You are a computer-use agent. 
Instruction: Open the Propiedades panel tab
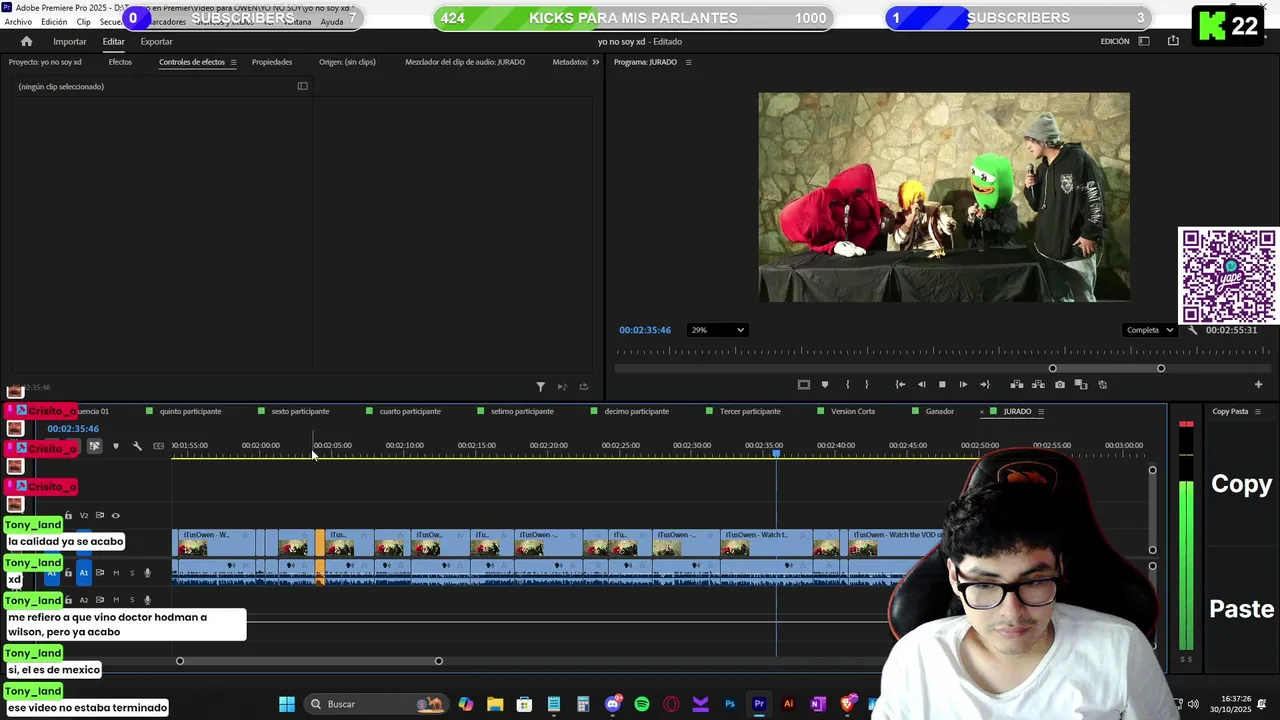(x=272, y=62)
